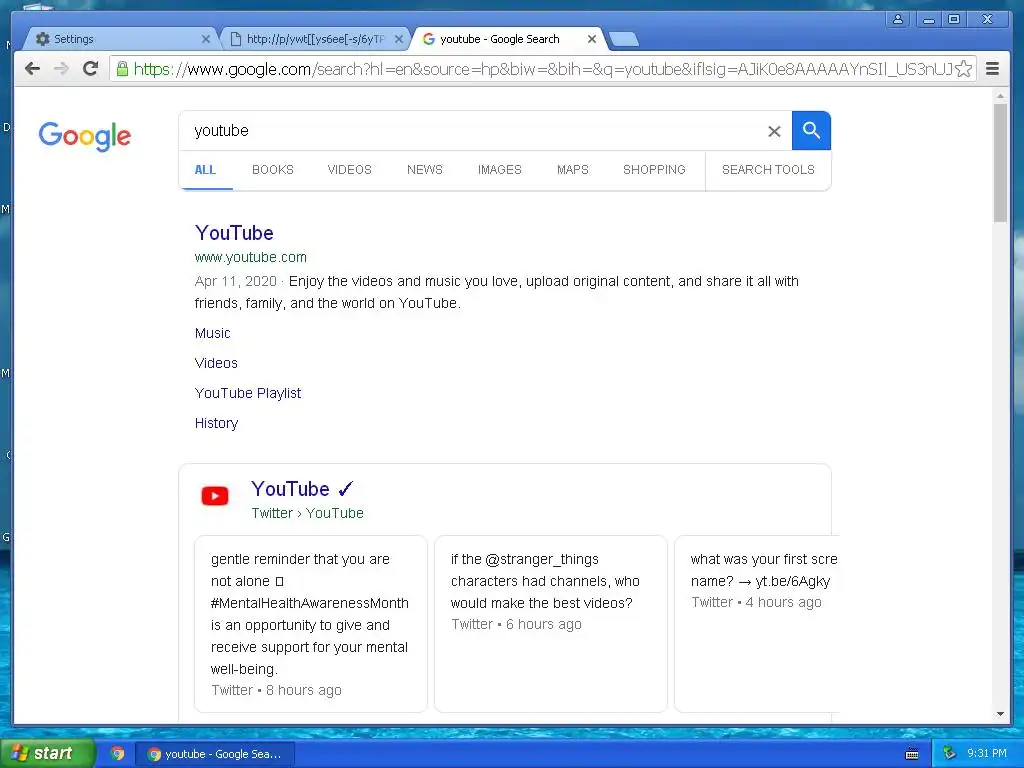Screen dimensions: 1024x768
Task: Reload the current page
Action: 90,68
